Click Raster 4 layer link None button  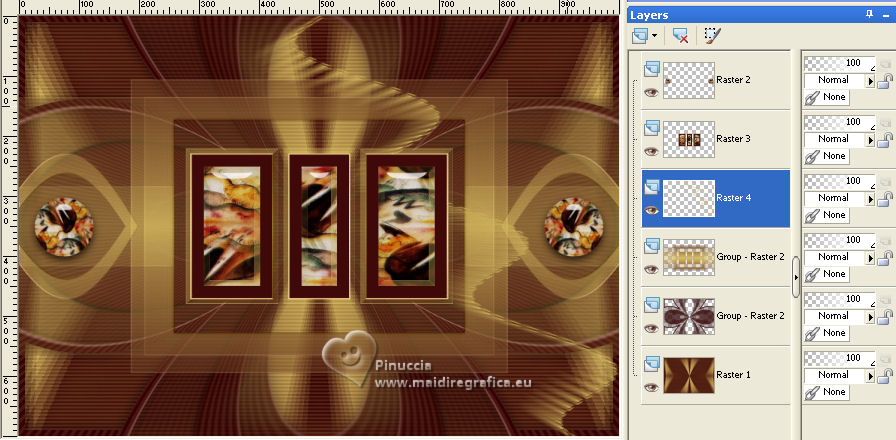click(x=826, y=215)
